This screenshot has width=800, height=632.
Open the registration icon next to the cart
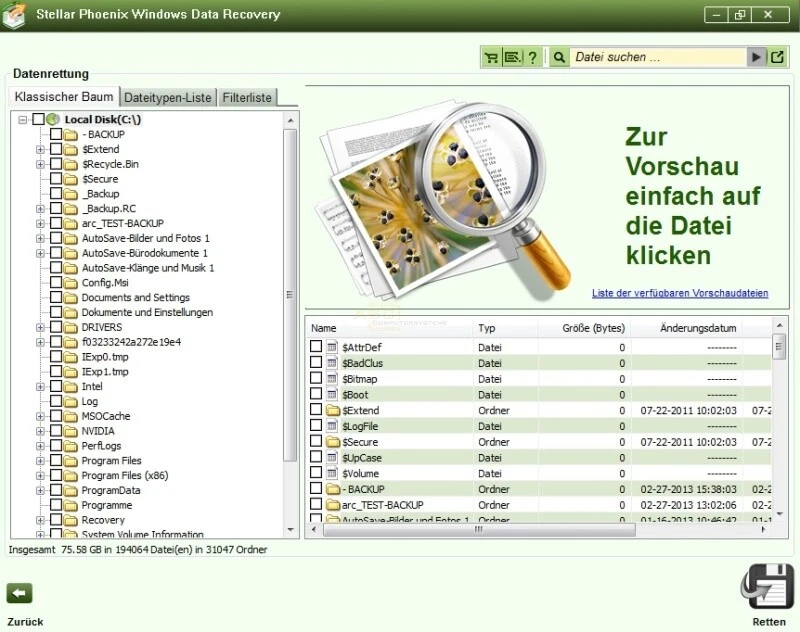tap(513, 57)
